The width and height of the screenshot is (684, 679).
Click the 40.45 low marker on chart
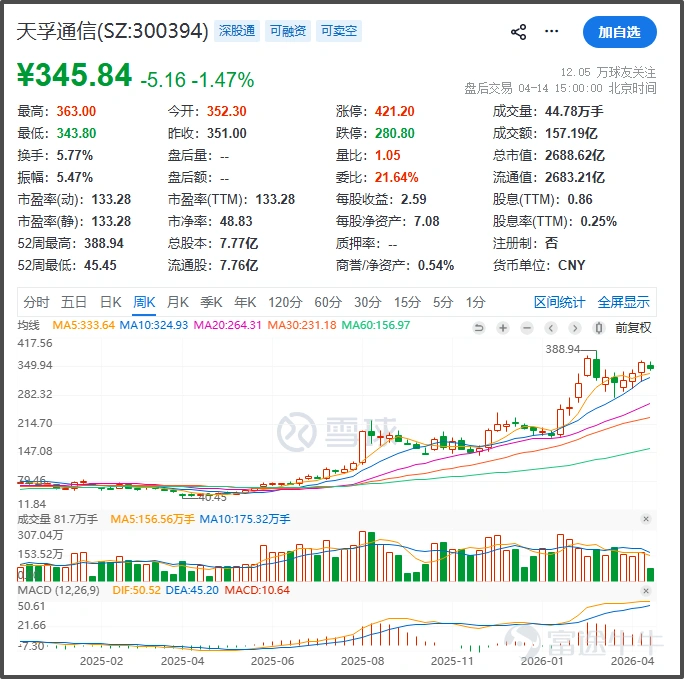[212, 497]
